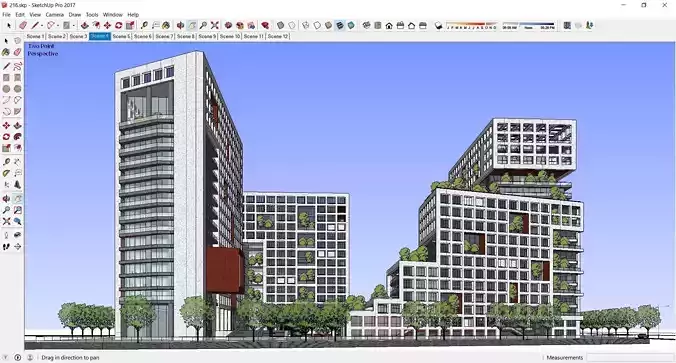This screenshot has height=363, width=676.
Task: Adjust the shadow date month slider
Action: tap(471, 25)
